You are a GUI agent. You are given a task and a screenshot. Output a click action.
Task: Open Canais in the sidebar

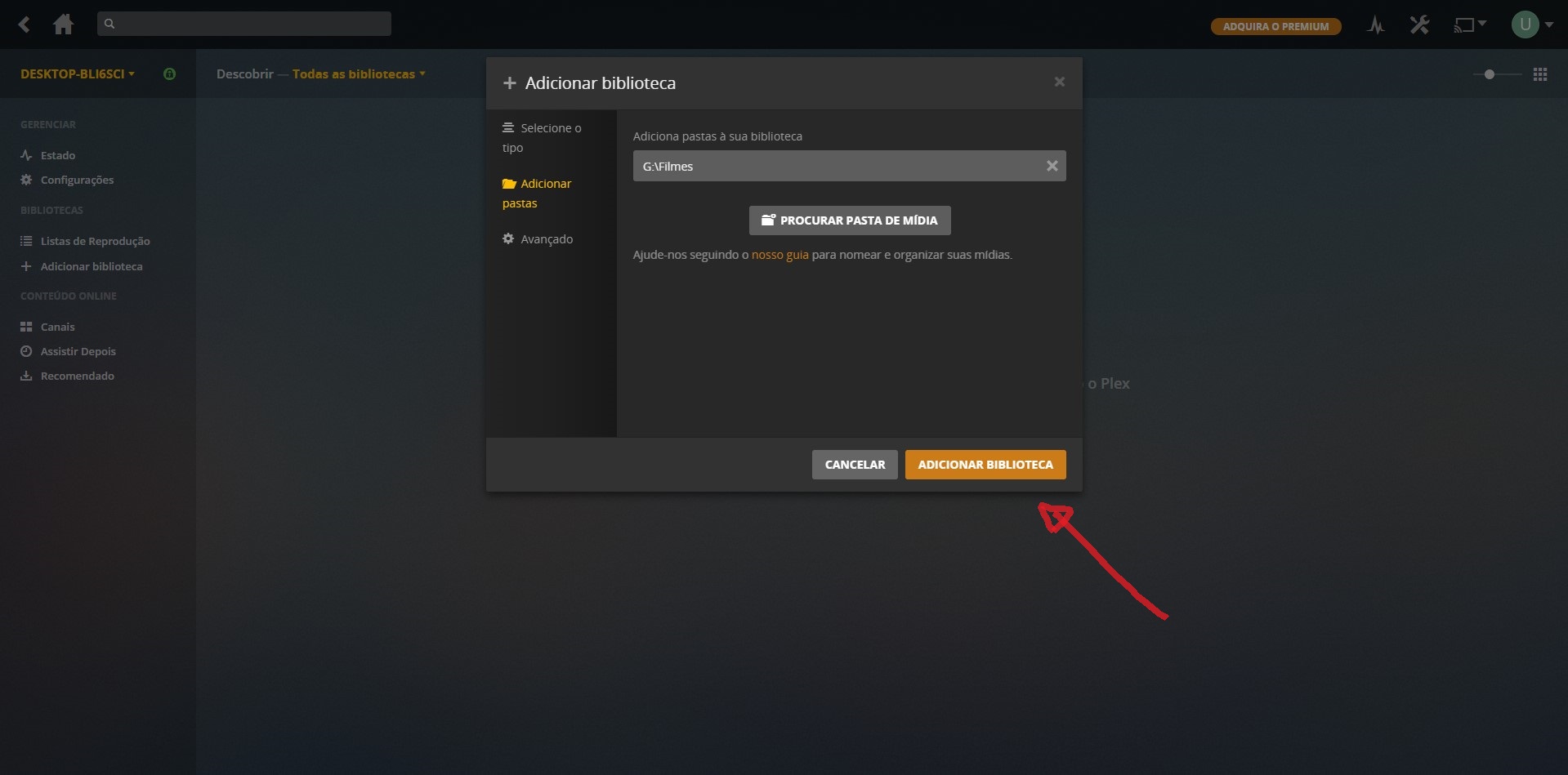57,327
